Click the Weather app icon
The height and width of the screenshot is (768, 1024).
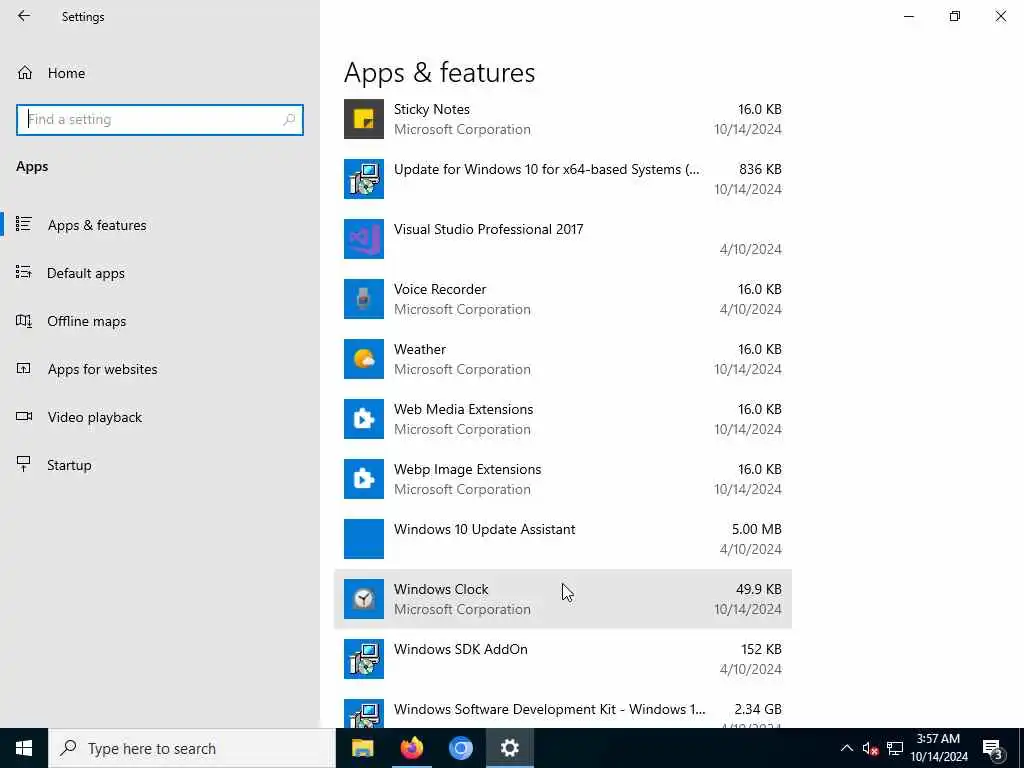point(364,359)
